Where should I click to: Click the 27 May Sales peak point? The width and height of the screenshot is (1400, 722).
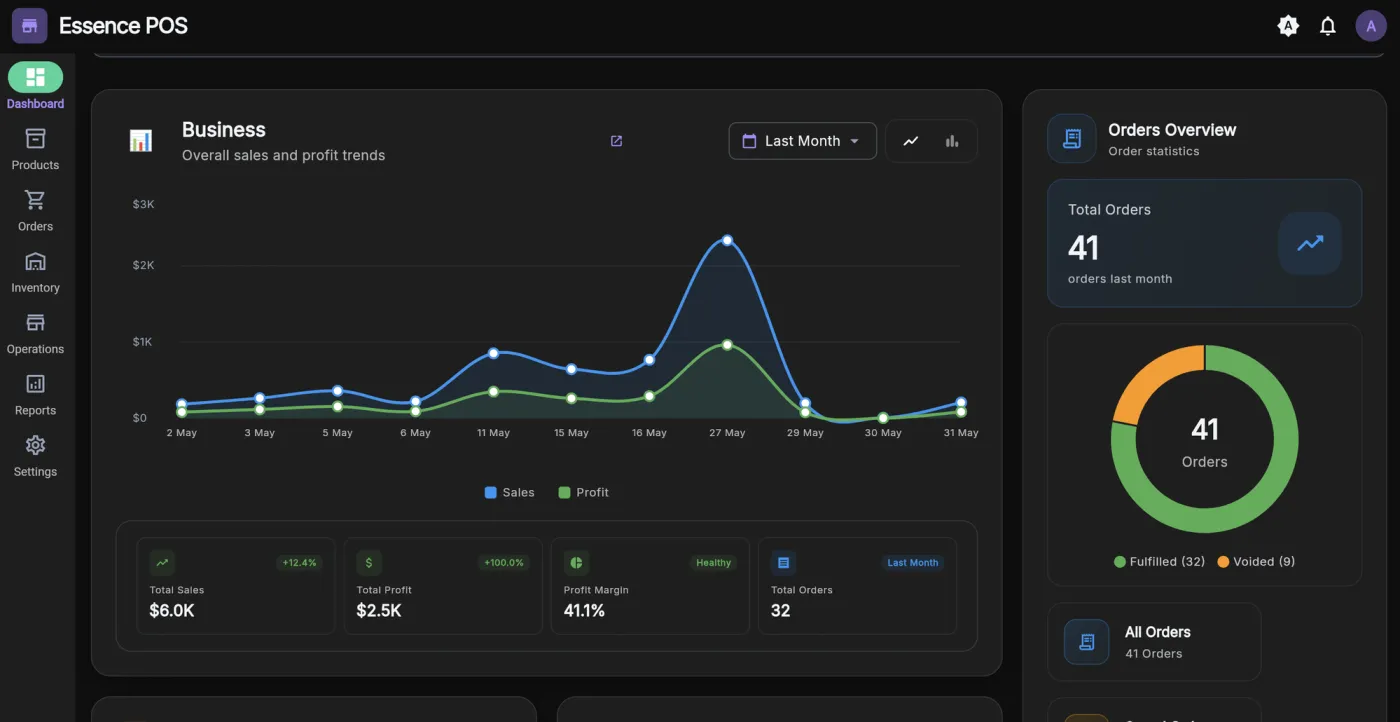click(x=727, y=240)
